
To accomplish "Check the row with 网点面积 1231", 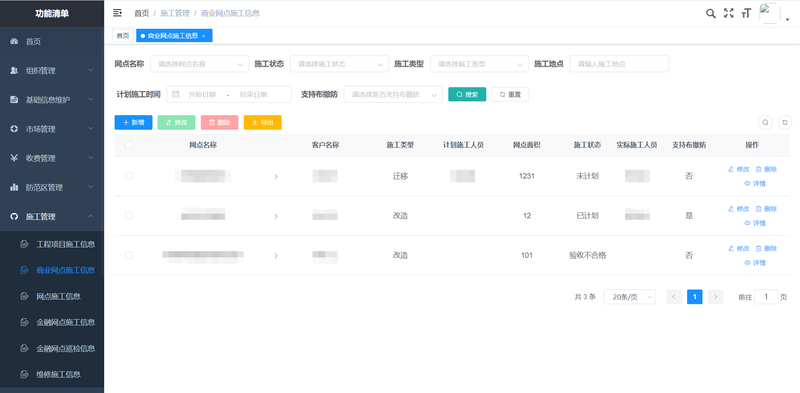I will [129, 176].
